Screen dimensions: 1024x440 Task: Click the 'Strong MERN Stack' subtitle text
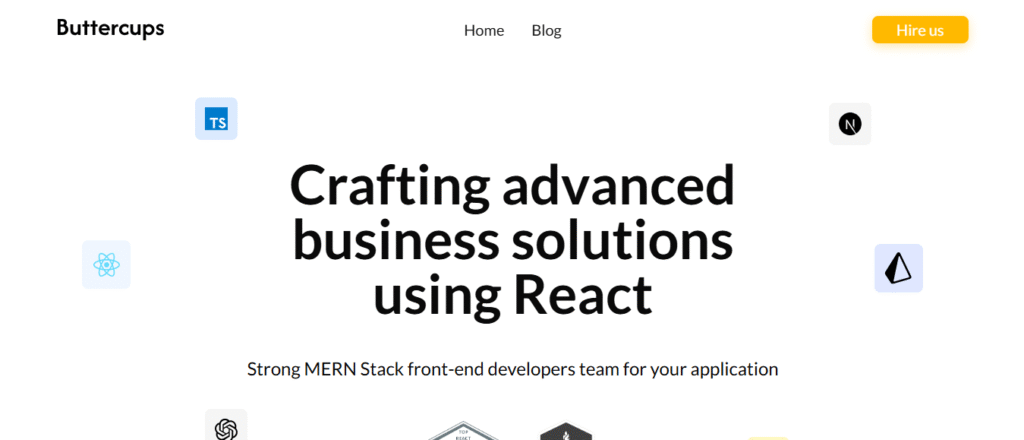coord(512,369)
